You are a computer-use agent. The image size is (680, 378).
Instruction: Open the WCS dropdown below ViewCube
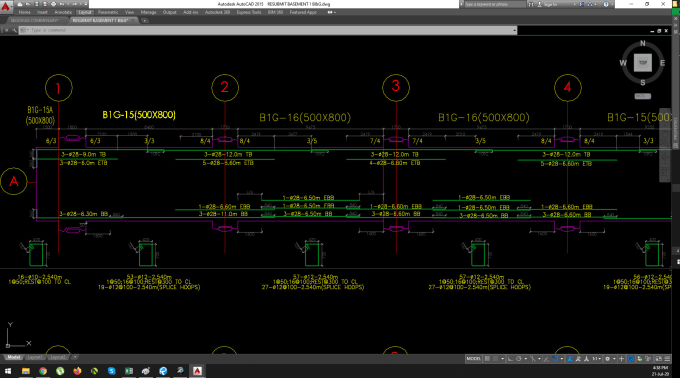[643, 96]
